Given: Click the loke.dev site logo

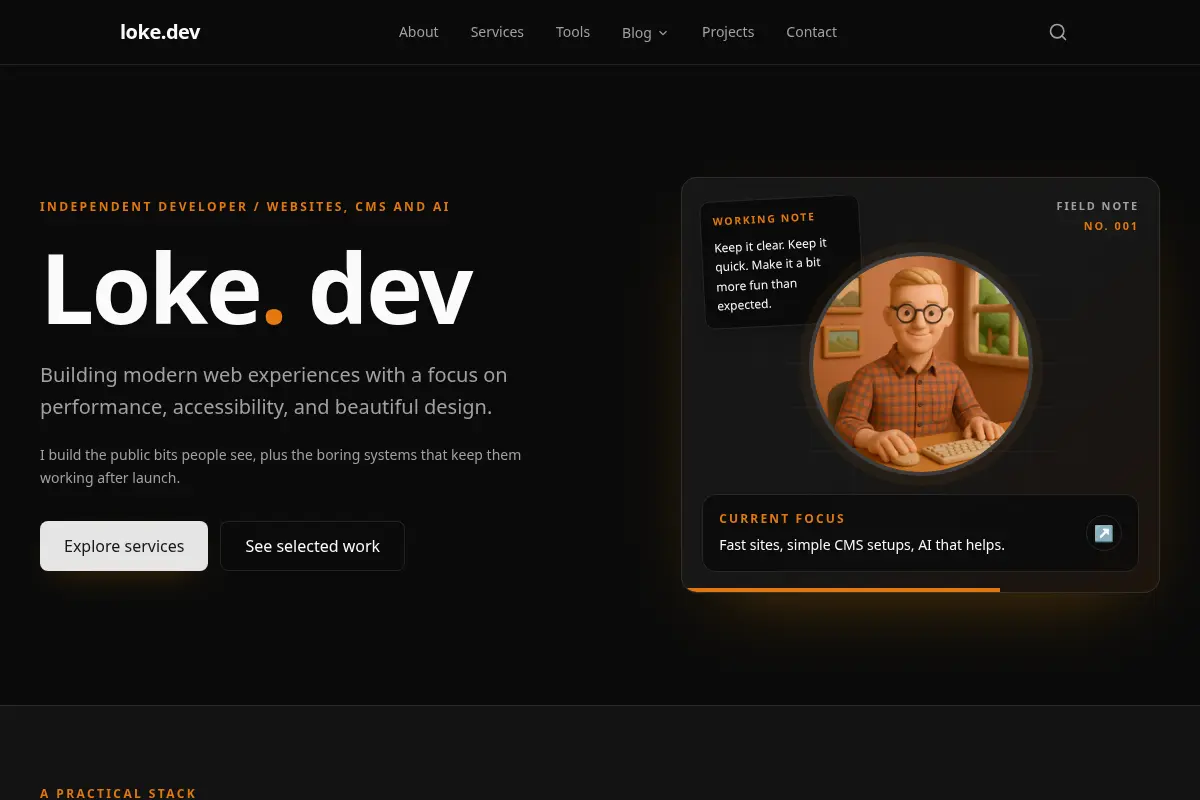Looking at the screenshot, I should click(x=160, y=32).
